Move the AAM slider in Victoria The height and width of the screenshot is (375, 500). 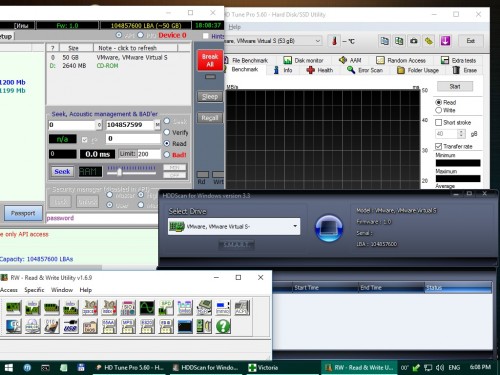(x=119, y=171)
